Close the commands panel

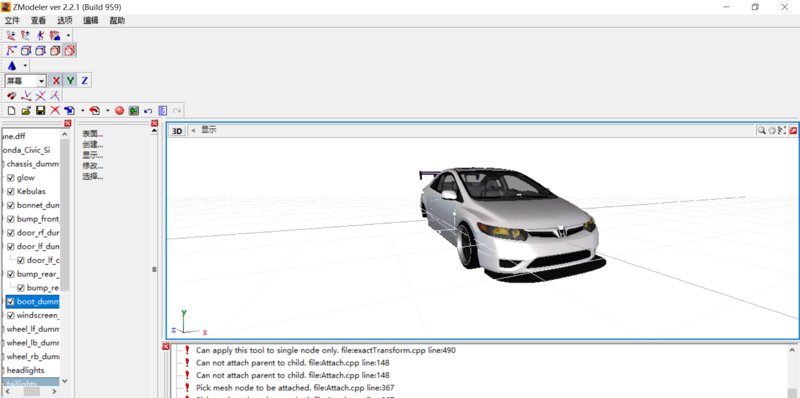click(155, 123)
